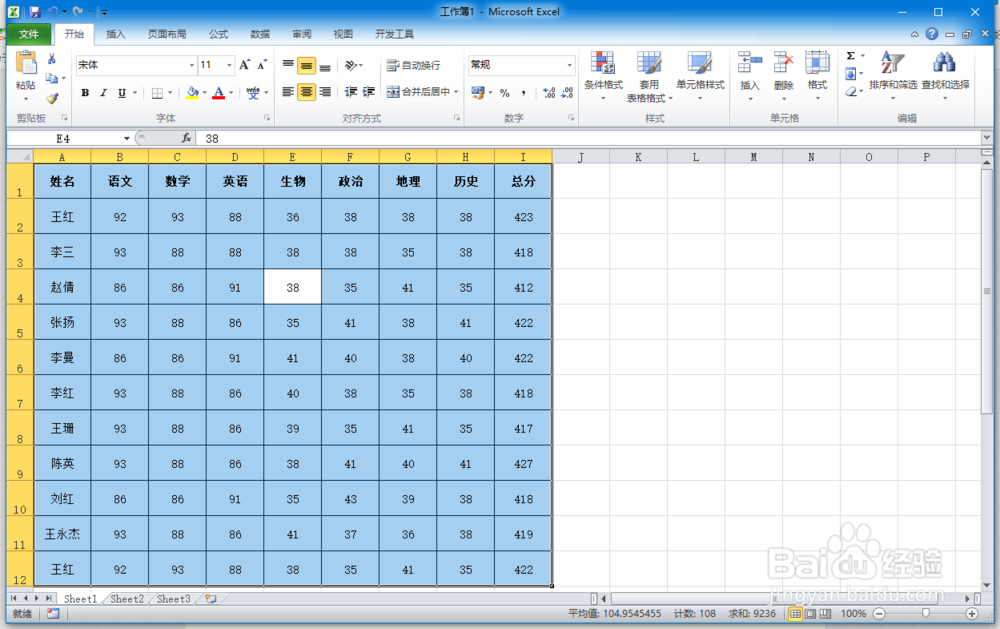Click the accounting number format icon
This screenshot has width=1000, height=629.
tap(478, 92)
